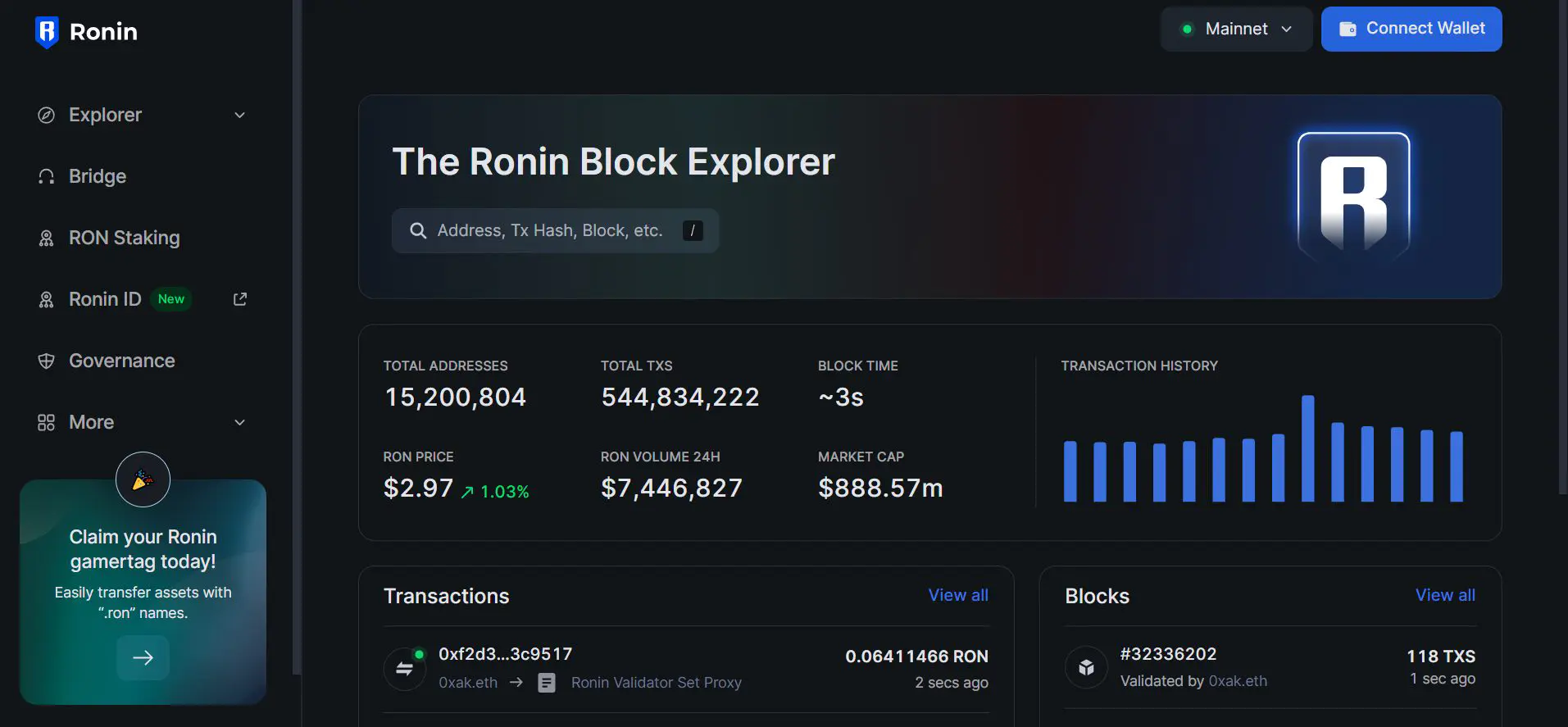Image resolution: width=1568 pixels, height=727 pixels.
Task: Click the Connect Wallet button
Action: tap(1411, 29)
